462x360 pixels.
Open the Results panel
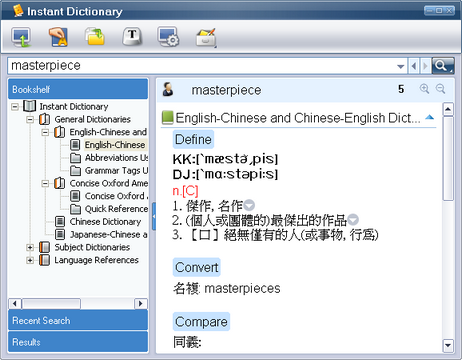coord(78,342)
